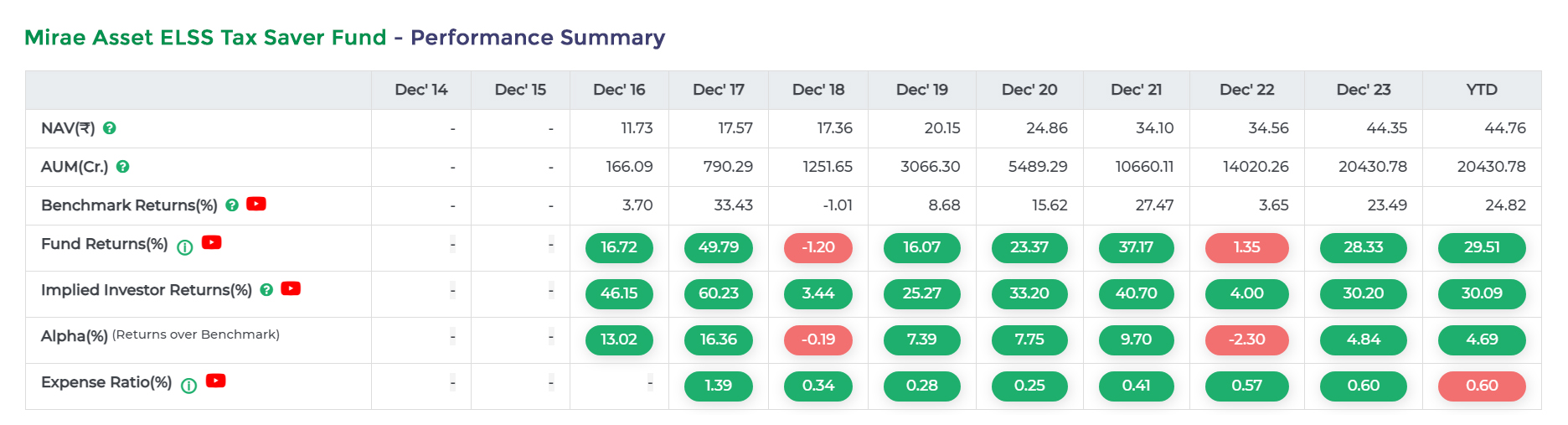
Task: Click the green 49.79 Fund Returns badge
Action: (718, 247)
